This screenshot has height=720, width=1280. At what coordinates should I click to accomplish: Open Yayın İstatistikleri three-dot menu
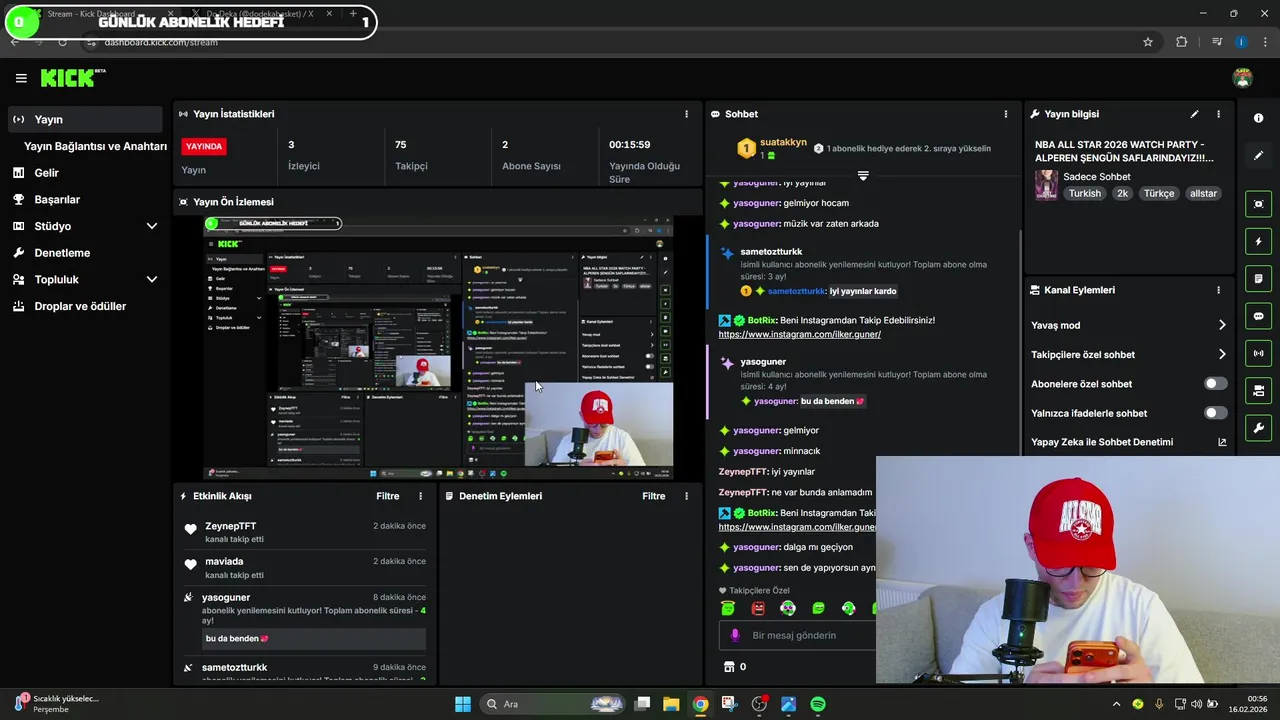[x=686, y=114]
